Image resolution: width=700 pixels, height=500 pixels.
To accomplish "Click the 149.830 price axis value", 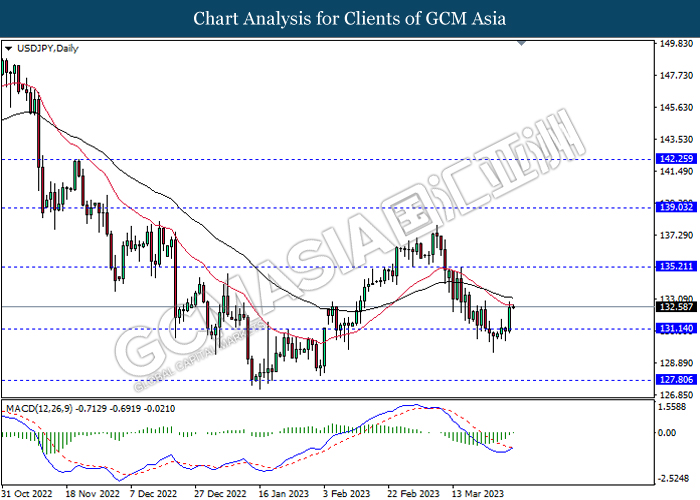I will (x=676, y=44).
